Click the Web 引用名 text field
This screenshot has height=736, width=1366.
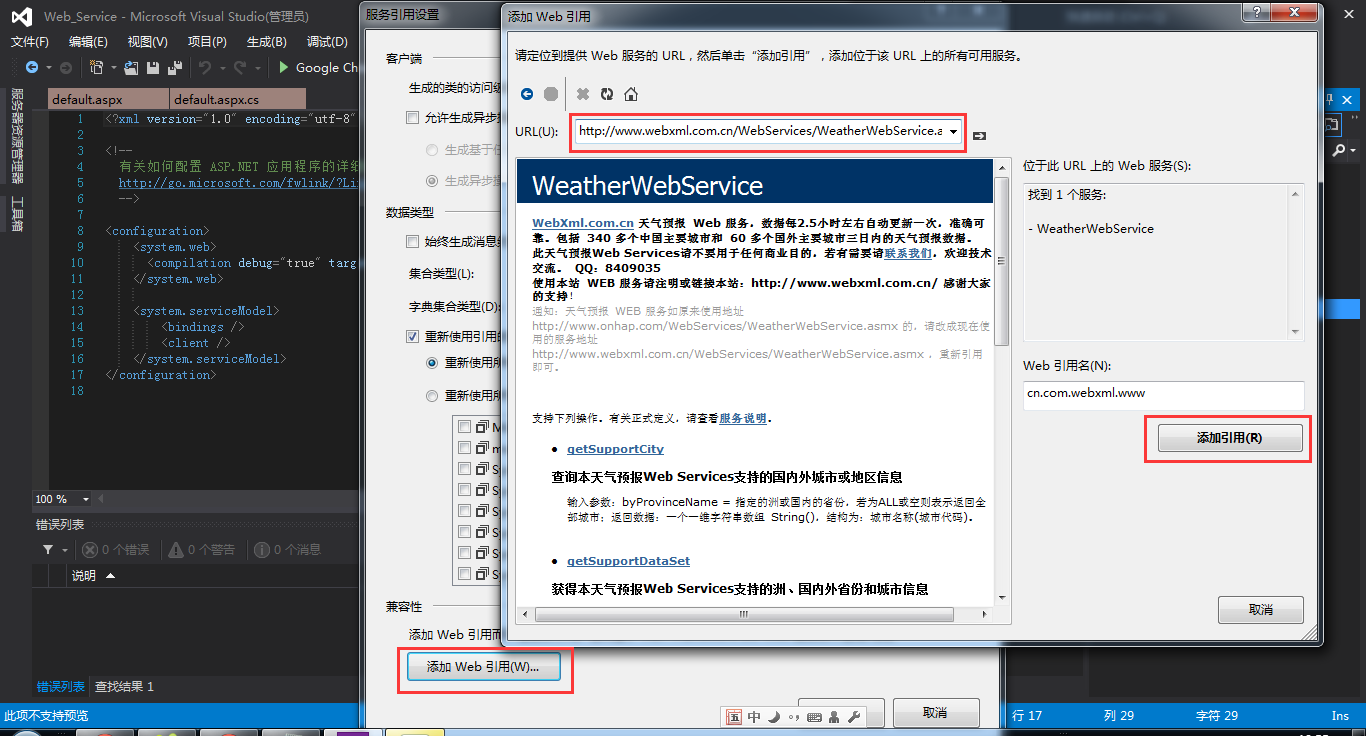coord(1164,394)
